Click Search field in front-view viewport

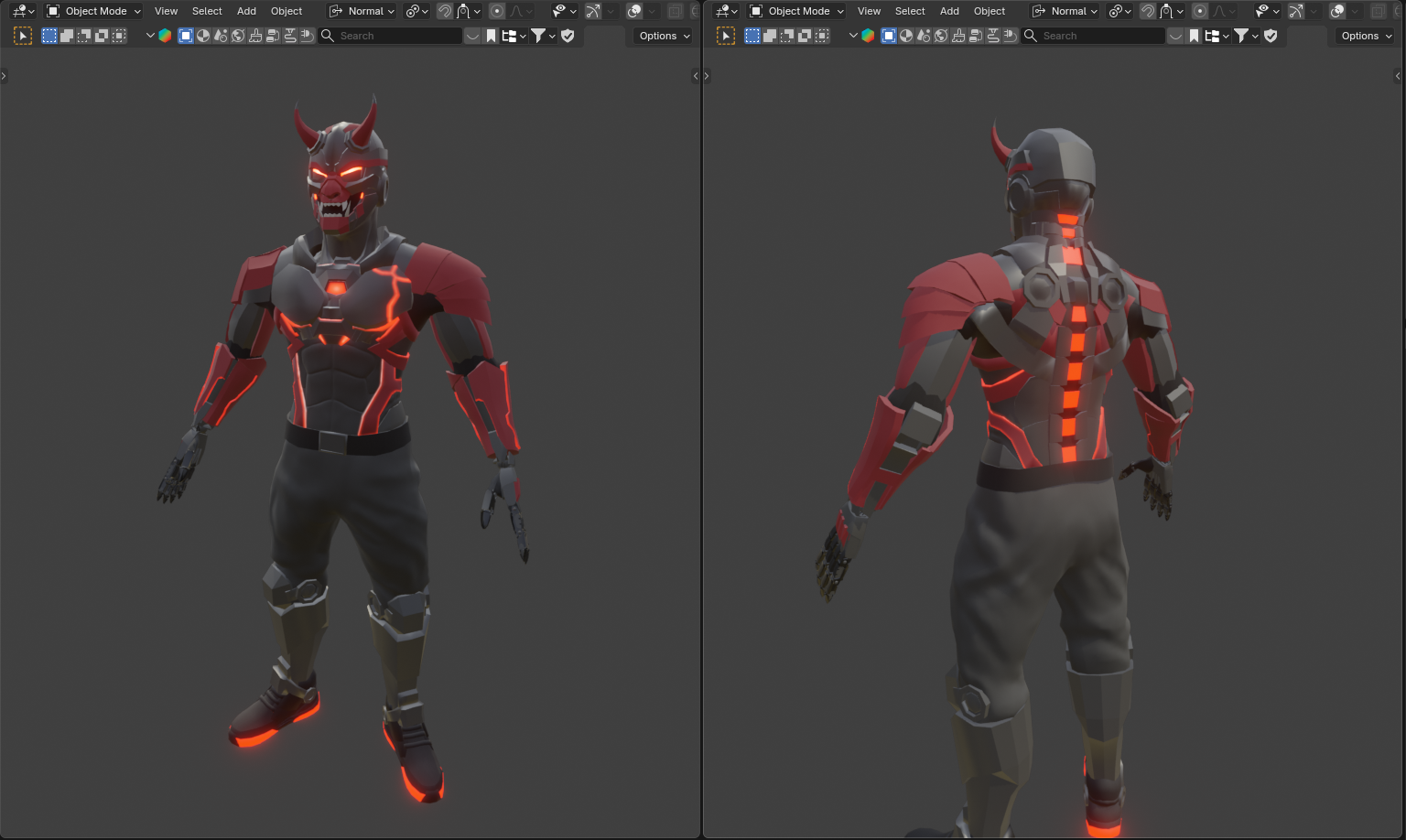[391, 36]
